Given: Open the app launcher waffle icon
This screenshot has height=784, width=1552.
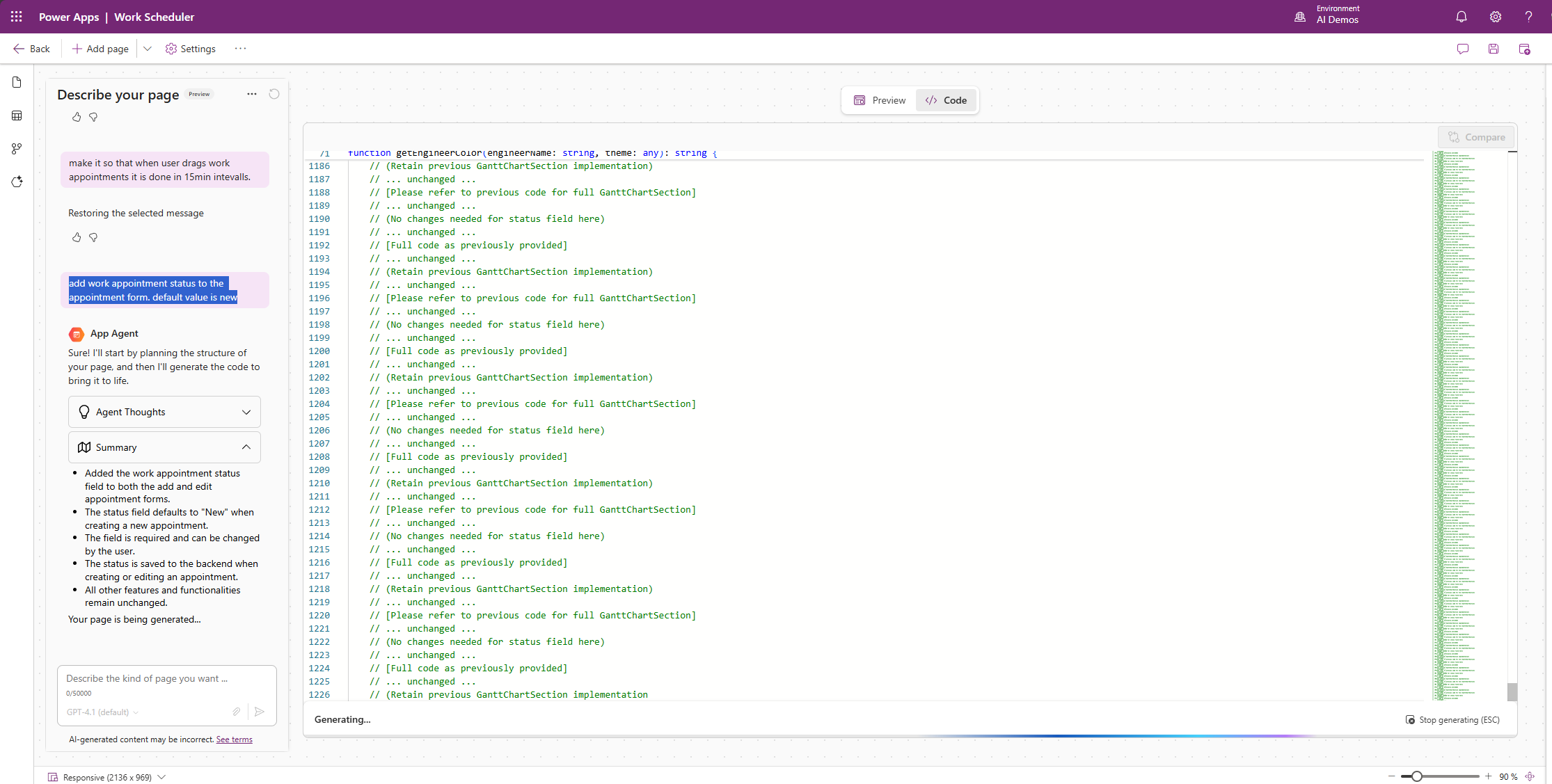Looking at the screenshot, I should 17,17.
